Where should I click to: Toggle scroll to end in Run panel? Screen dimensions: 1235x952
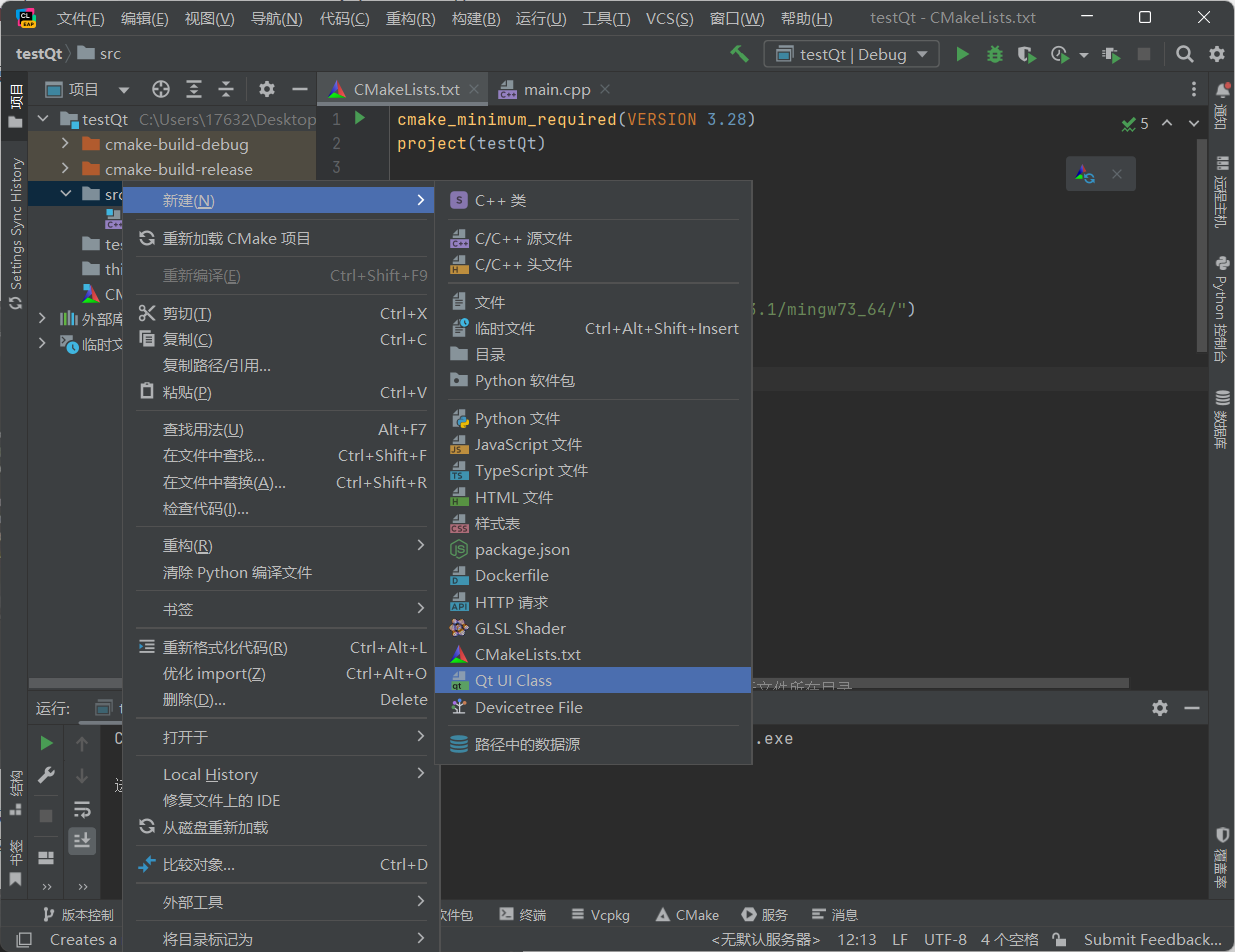[x=82, y=840]
